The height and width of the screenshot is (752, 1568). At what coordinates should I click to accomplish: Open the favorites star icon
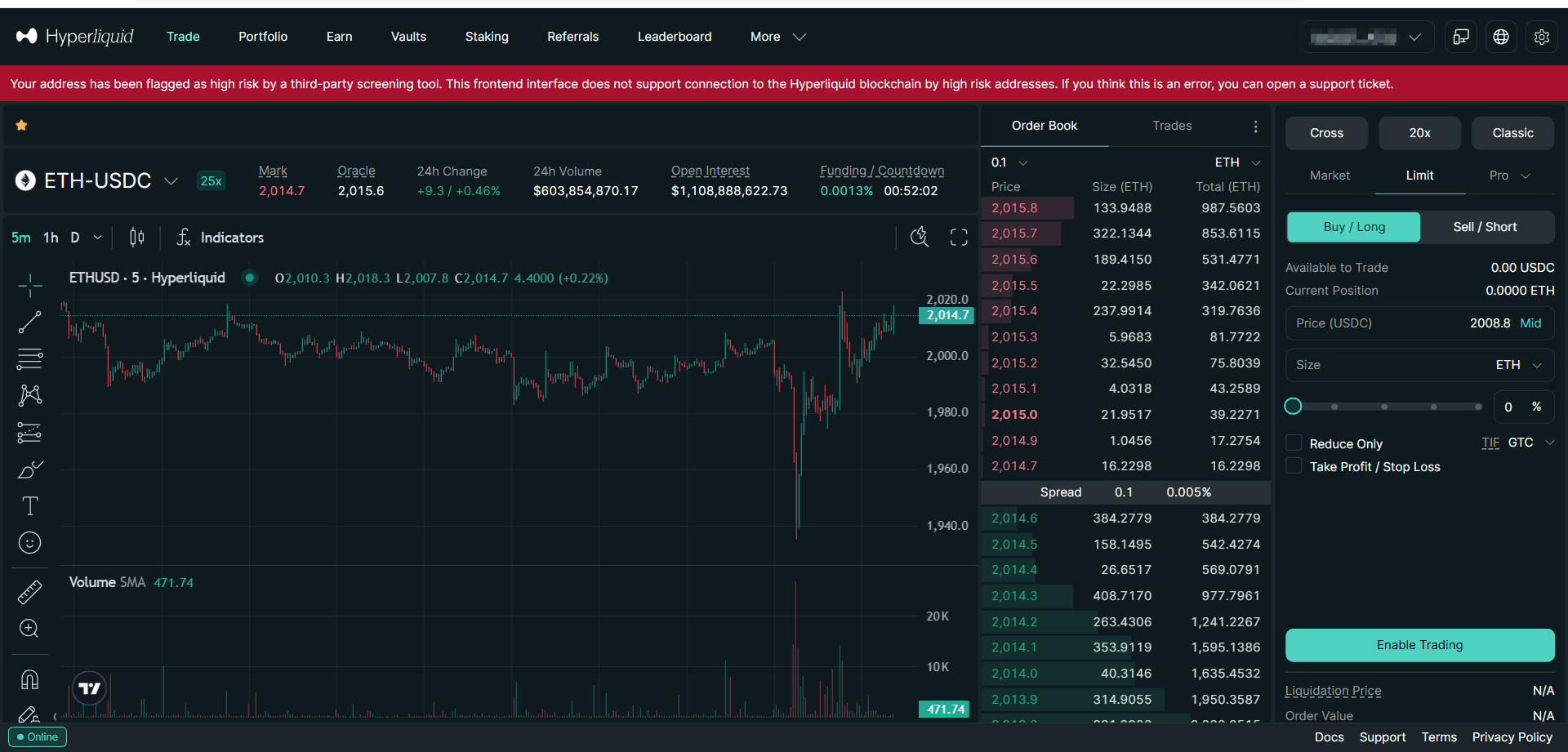click(x=22, y=125)
